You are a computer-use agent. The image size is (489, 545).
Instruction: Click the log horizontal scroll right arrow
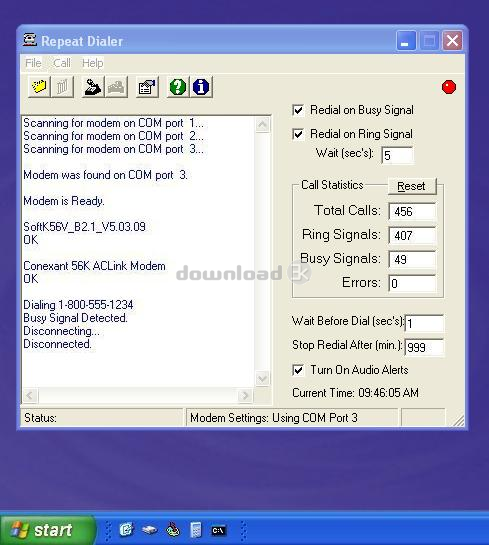[245, 395]
